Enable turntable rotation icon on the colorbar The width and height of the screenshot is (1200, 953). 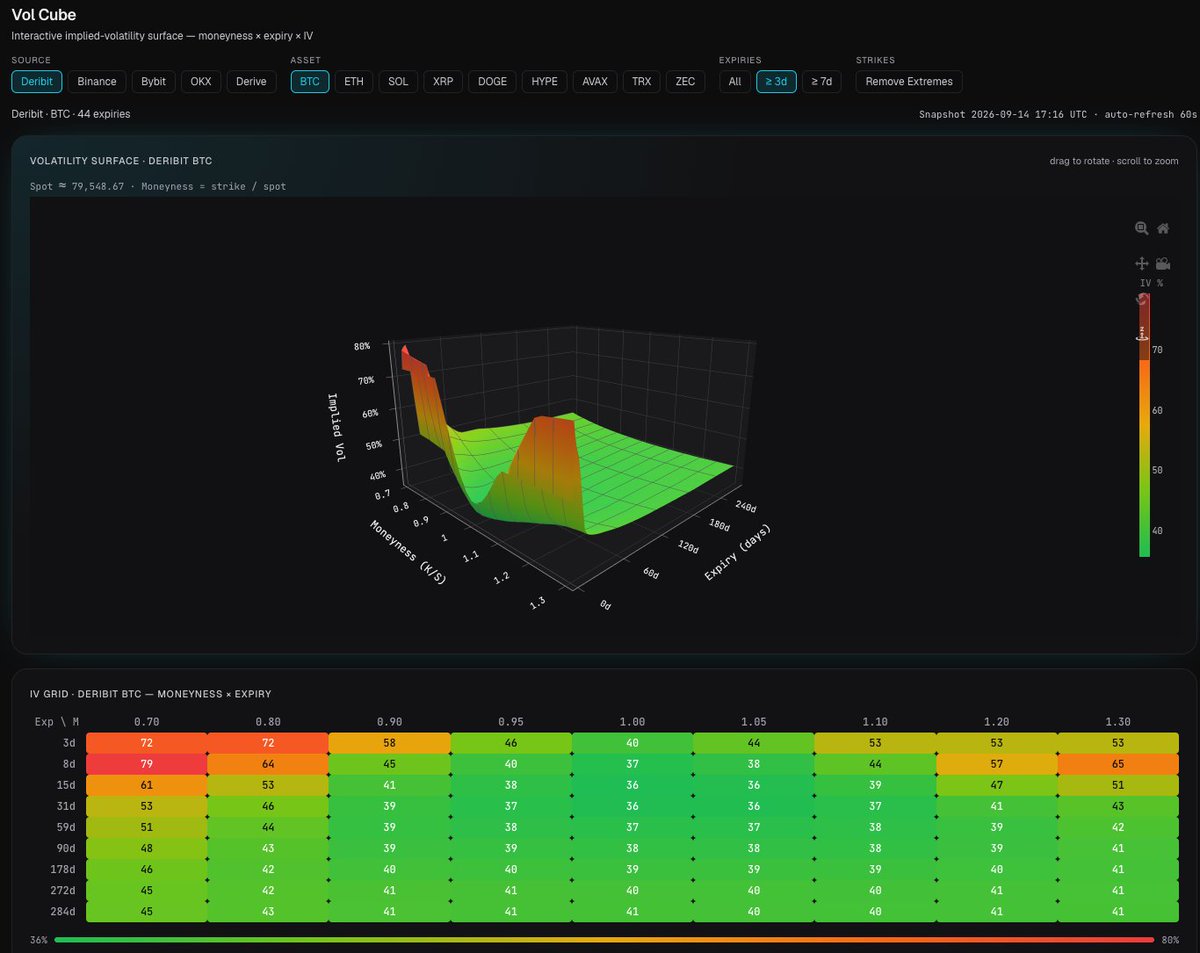1141,334
